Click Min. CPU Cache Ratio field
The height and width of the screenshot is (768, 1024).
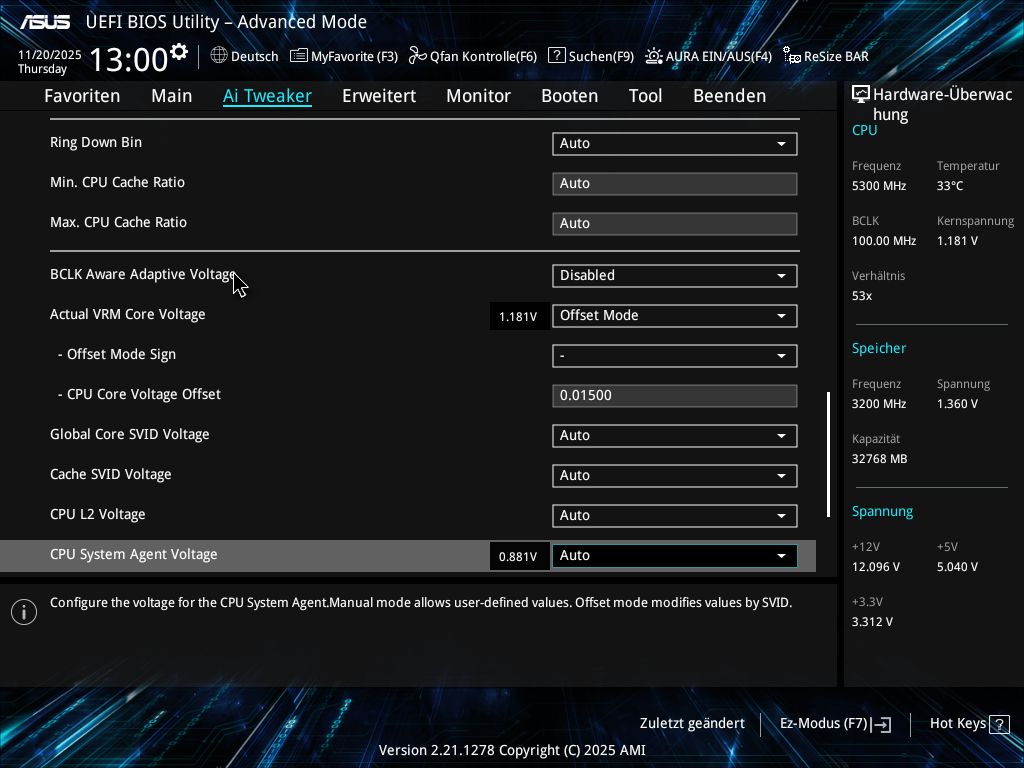click(x=675, y=184)
